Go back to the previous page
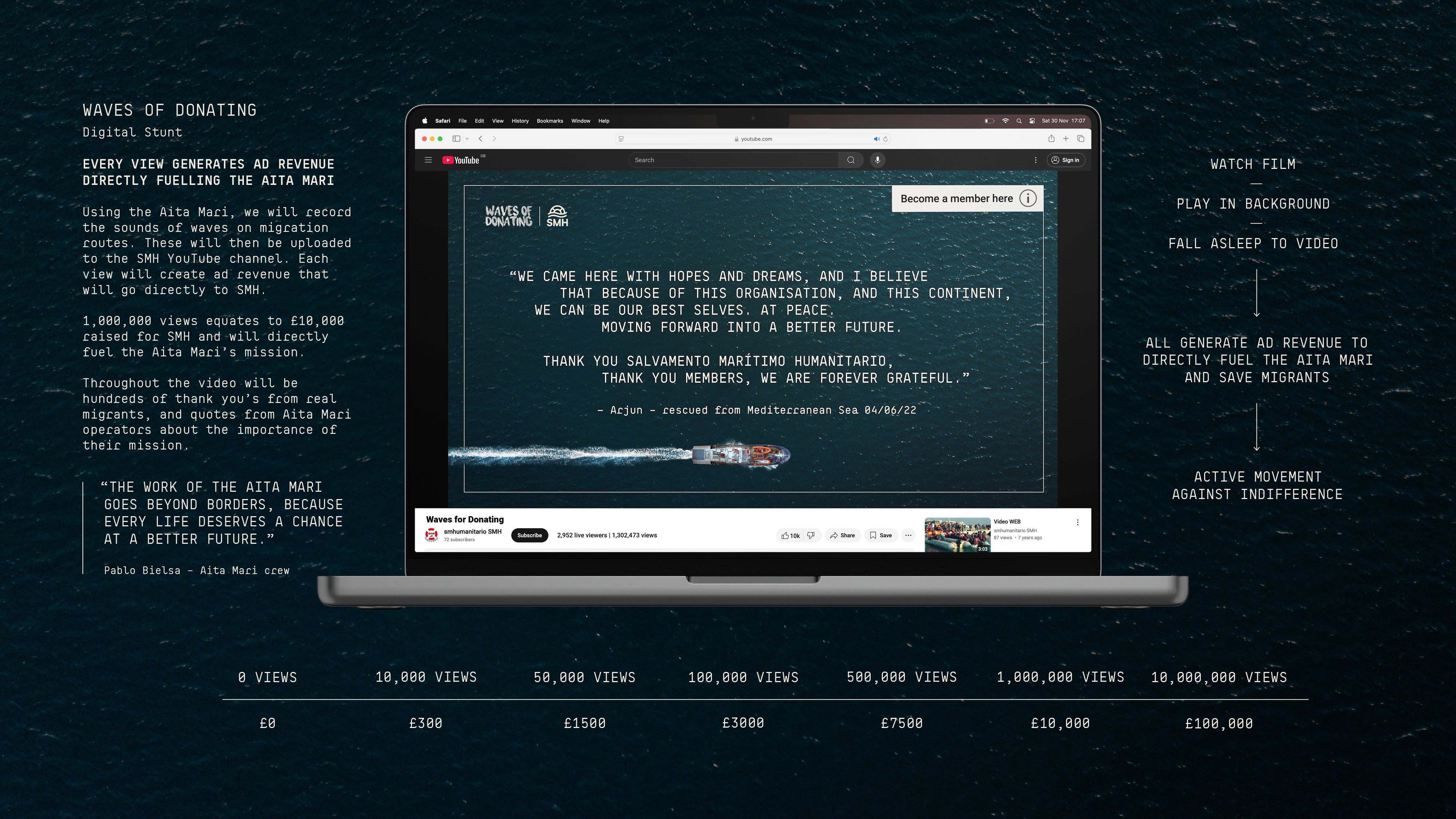Viewport: 1456px width, 819px height. (x=480, y=139)
